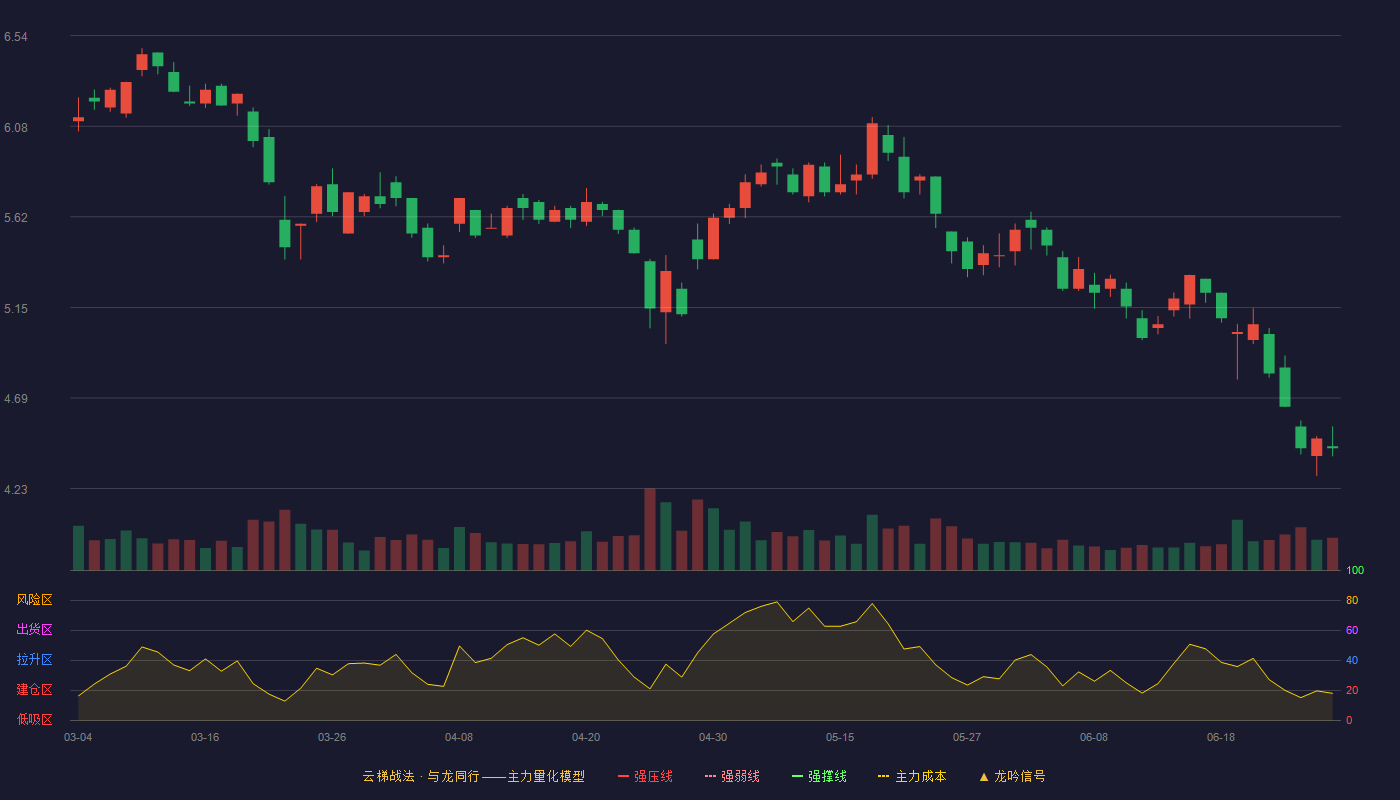
Task: Toggle the 强弱线 legend series
Action: coord(732,776)
